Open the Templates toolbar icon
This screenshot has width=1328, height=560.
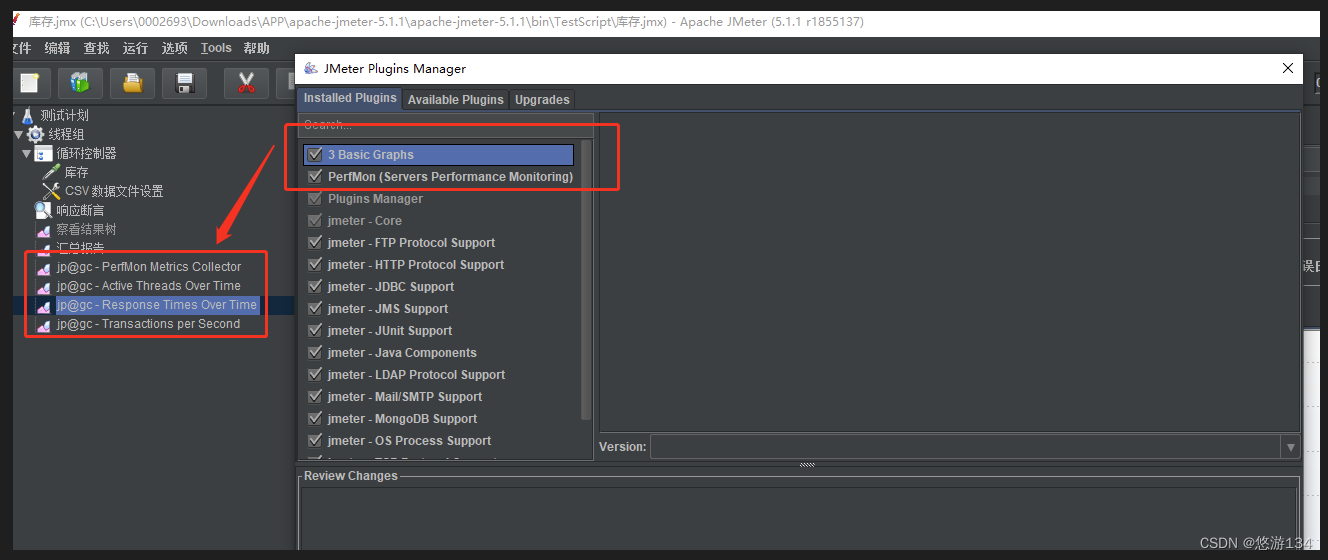pos(80,83)
